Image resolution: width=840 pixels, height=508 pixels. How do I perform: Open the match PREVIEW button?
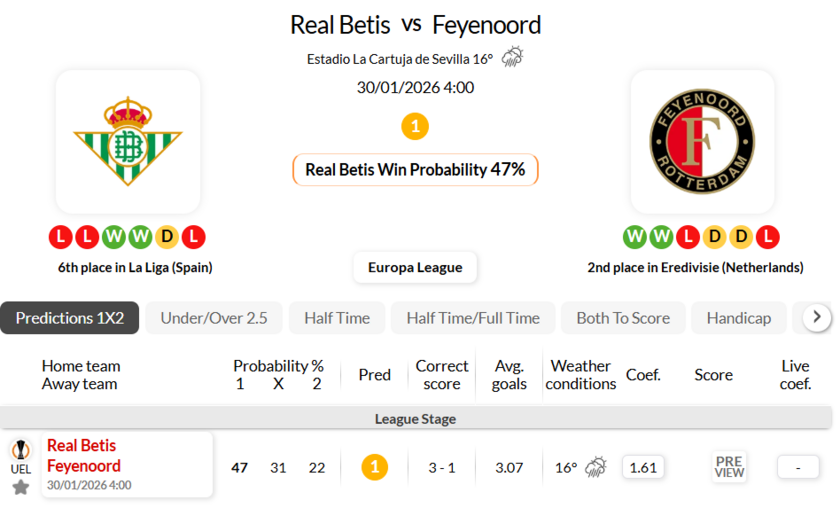729,467
